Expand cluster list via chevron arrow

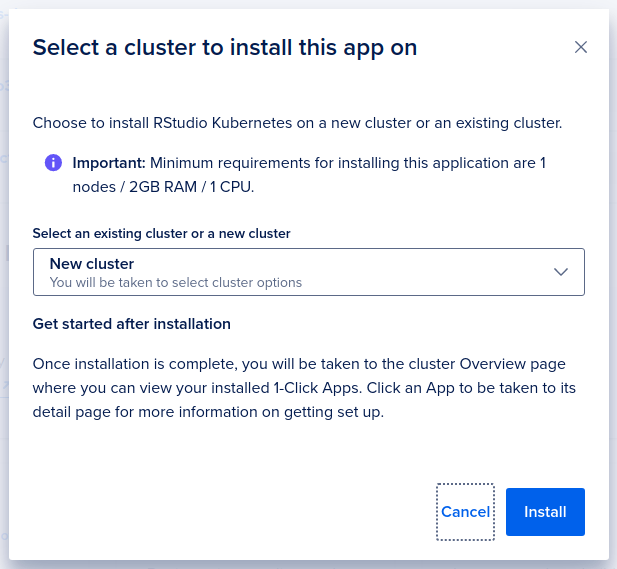click(561, 272)
